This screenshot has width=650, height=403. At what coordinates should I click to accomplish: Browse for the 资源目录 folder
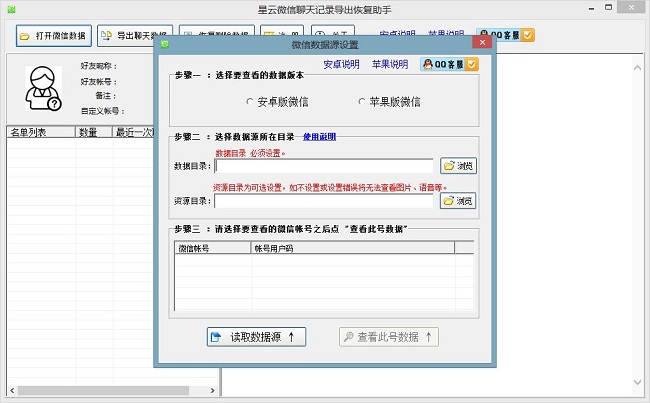pos(458,201)
